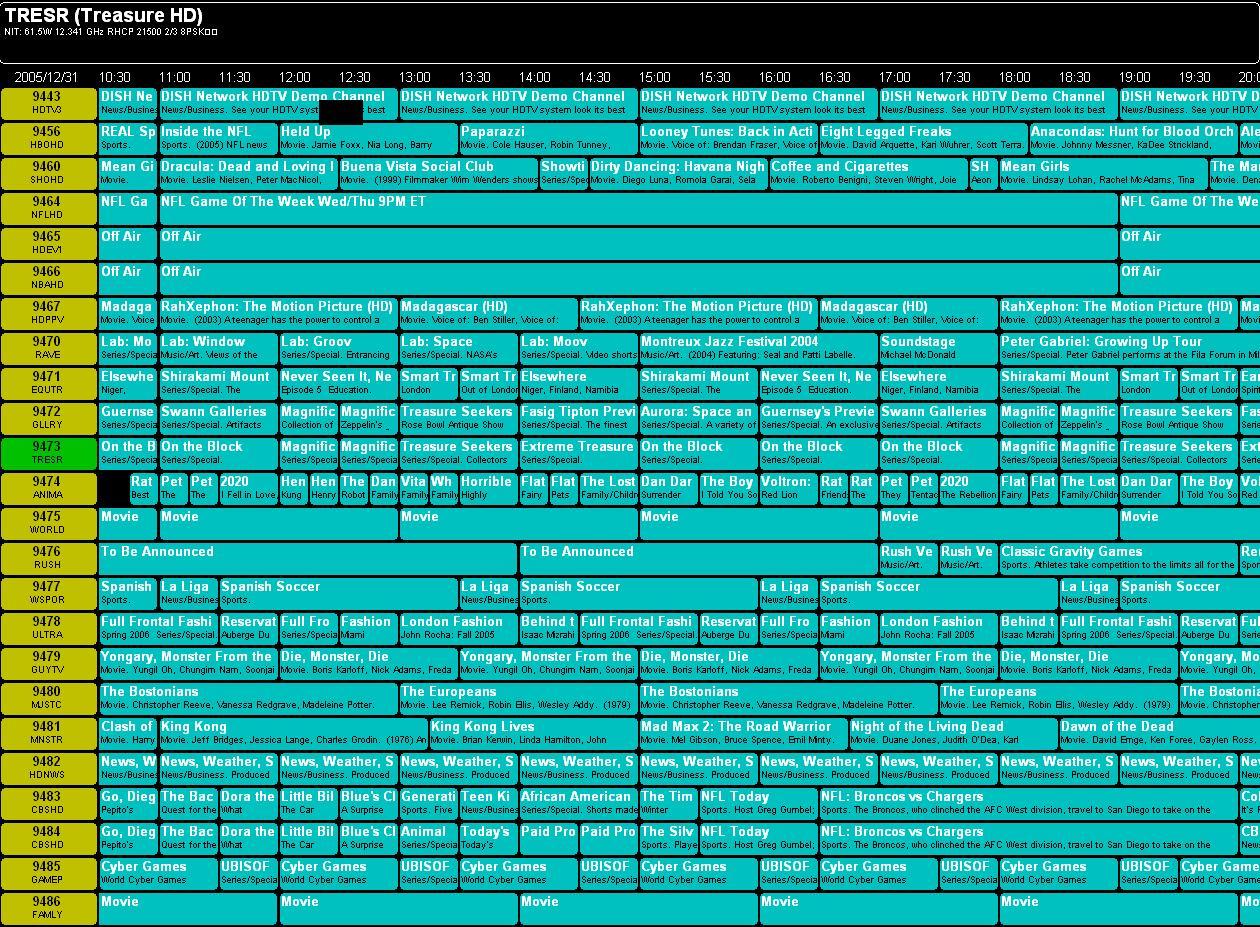Open Coffee and Cigarettes listing
Screen dimensions: 1260x927
click(868, 173)
